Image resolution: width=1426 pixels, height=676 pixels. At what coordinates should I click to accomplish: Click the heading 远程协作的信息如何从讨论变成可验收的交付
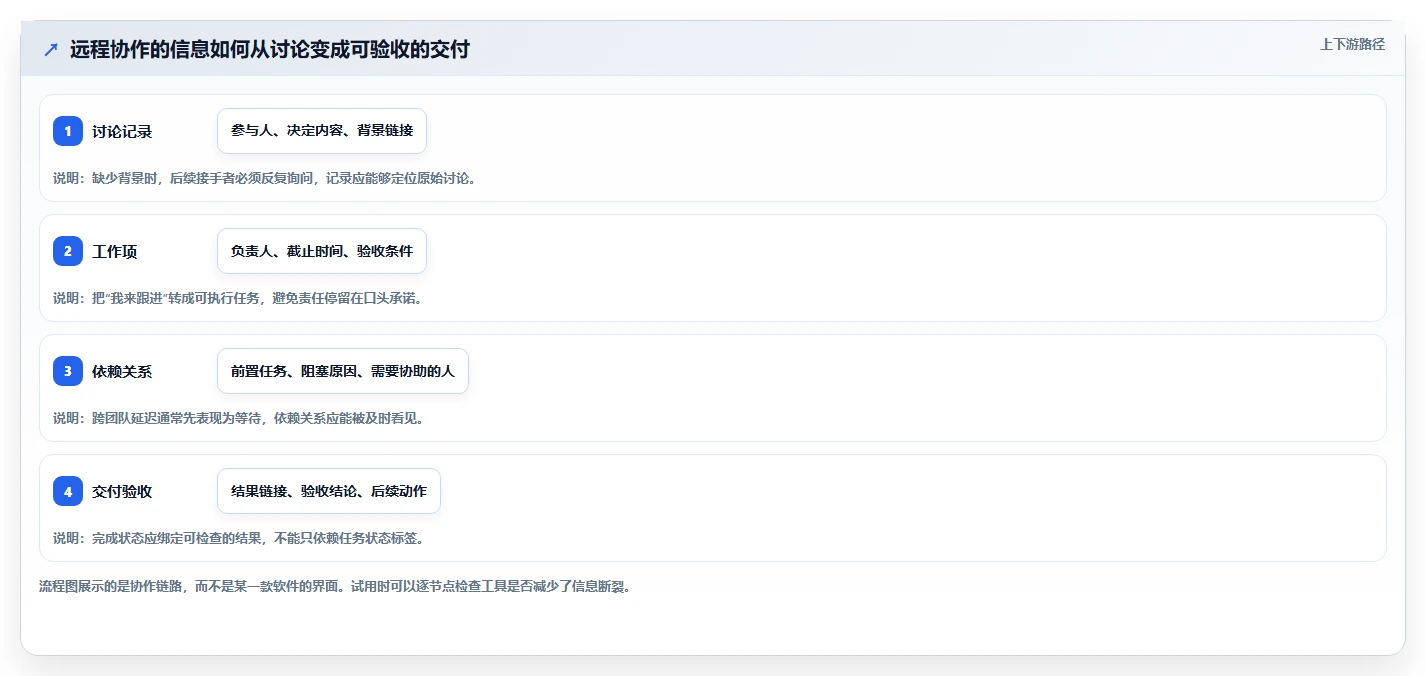[270, 50]
